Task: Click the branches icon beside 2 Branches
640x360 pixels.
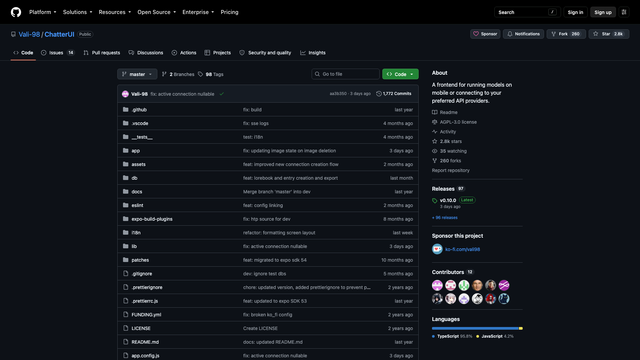Action: click(x=164, y=74)
